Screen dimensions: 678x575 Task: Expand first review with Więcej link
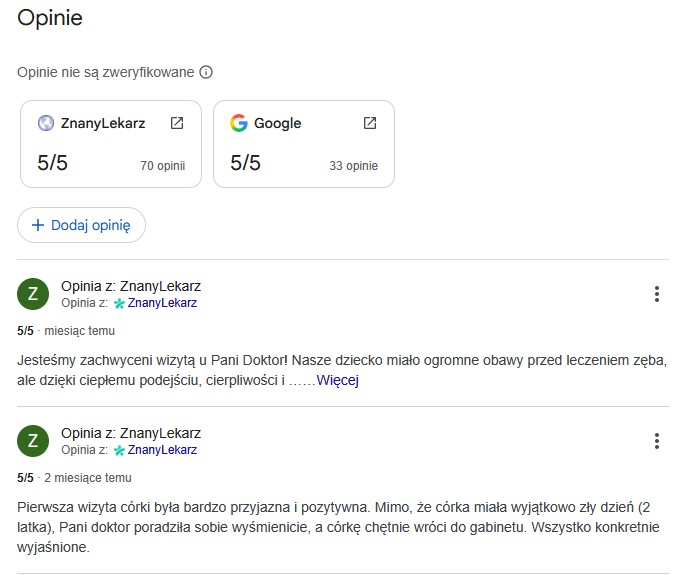337,380
